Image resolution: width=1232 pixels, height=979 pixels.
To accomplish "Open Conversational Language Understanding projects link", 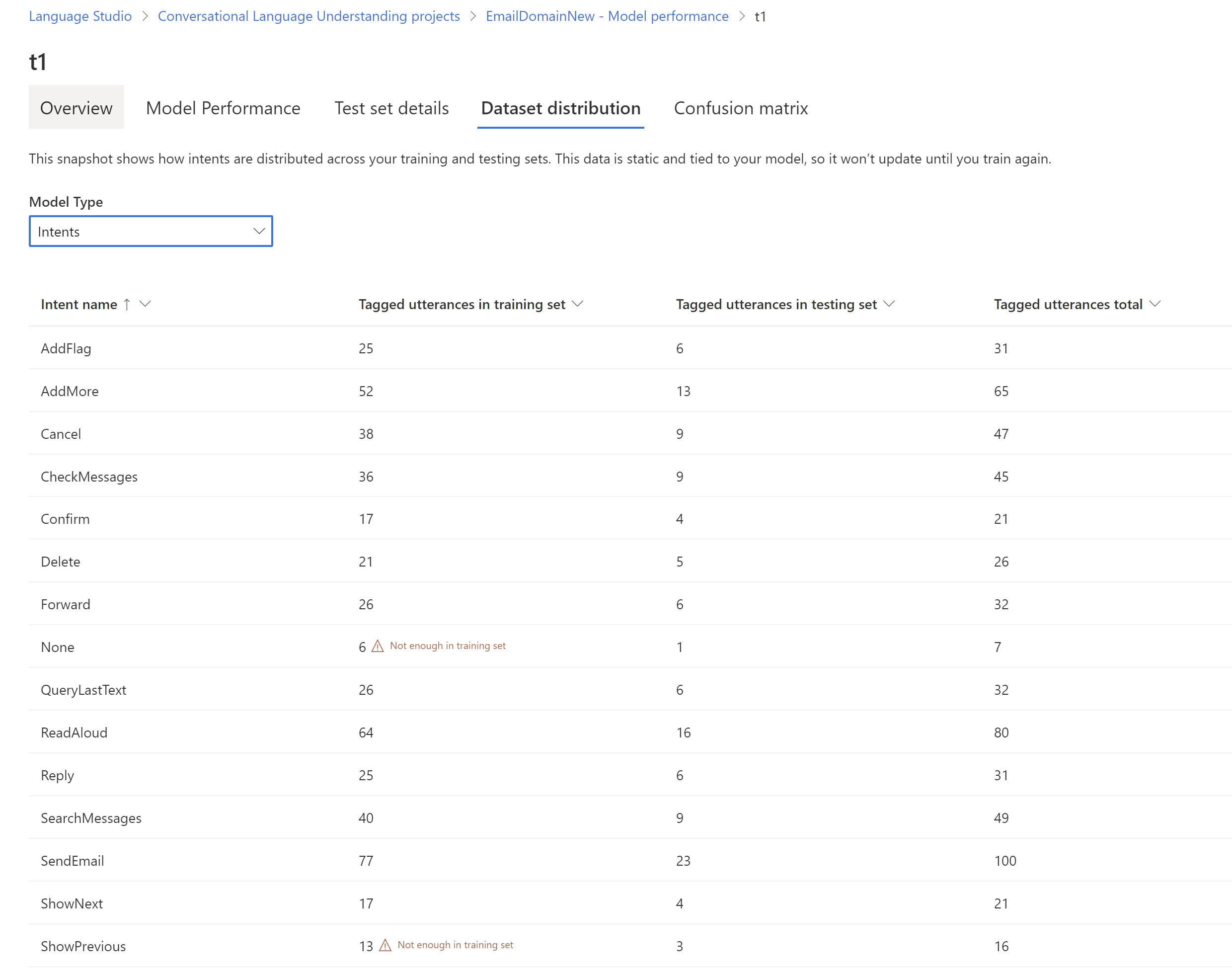I will 308,16.
